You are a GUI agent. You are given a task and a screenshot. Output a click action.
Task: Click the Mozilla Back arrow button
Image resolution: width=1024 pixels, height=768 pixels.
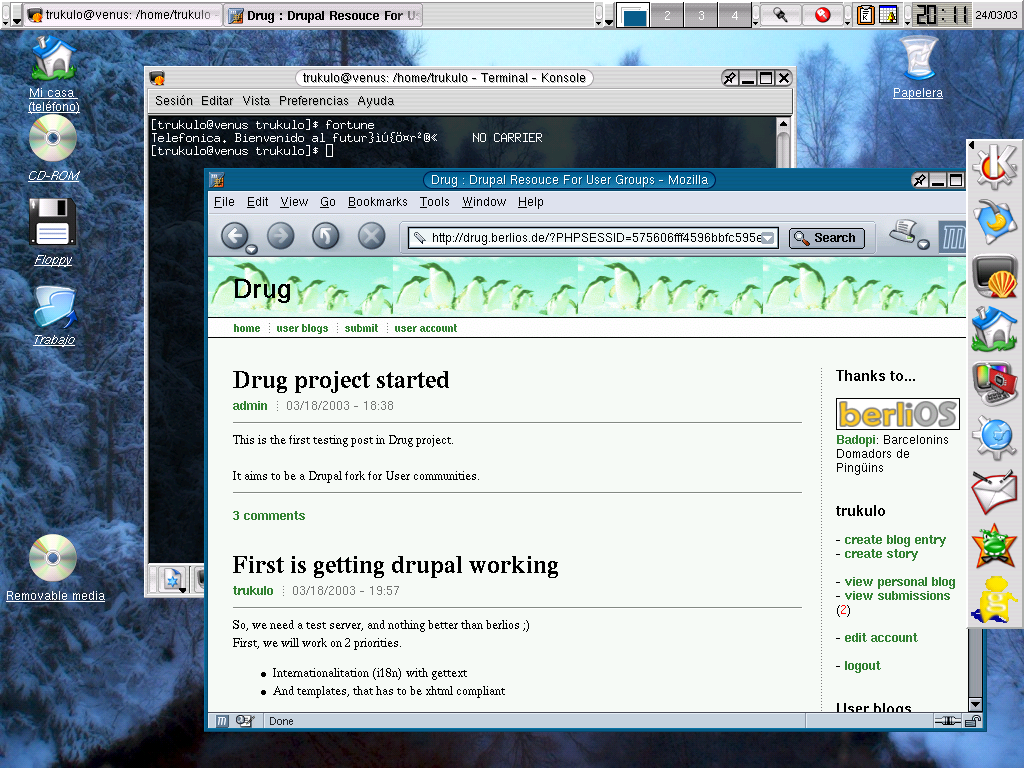click(x=234, y=236)
